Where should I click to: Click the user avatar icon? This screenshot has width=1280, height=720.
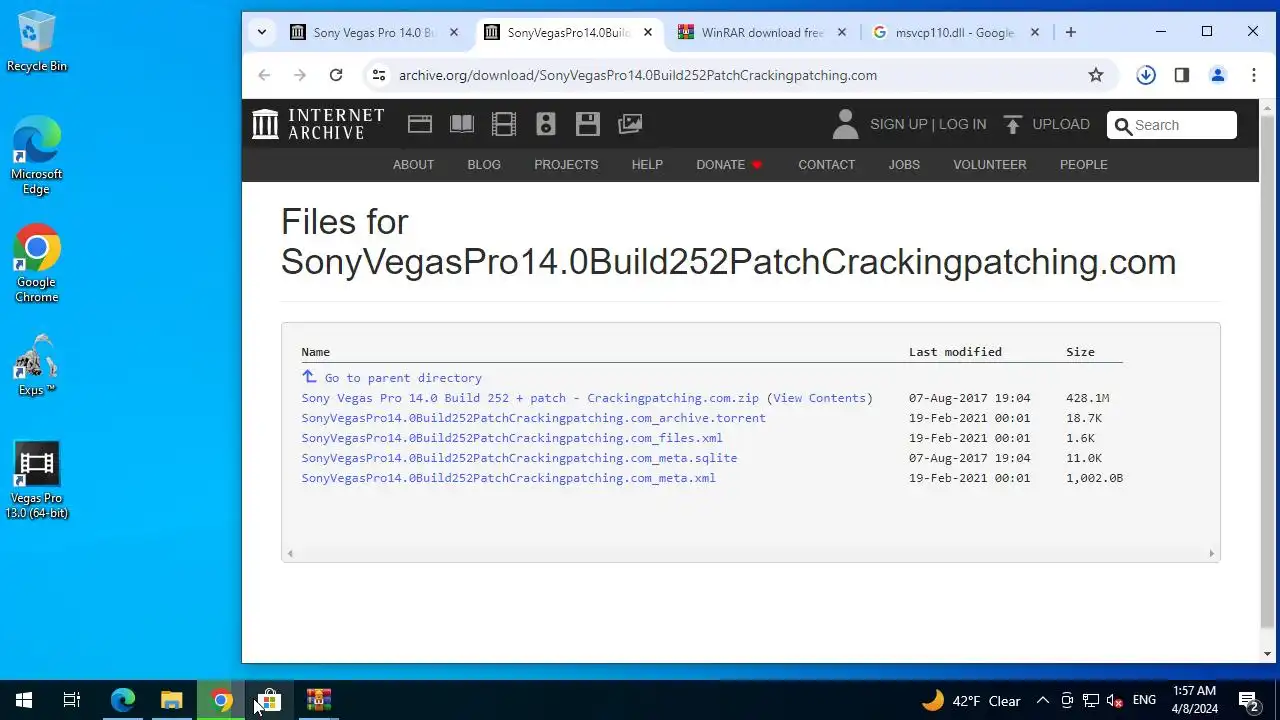tap(845, 124)
